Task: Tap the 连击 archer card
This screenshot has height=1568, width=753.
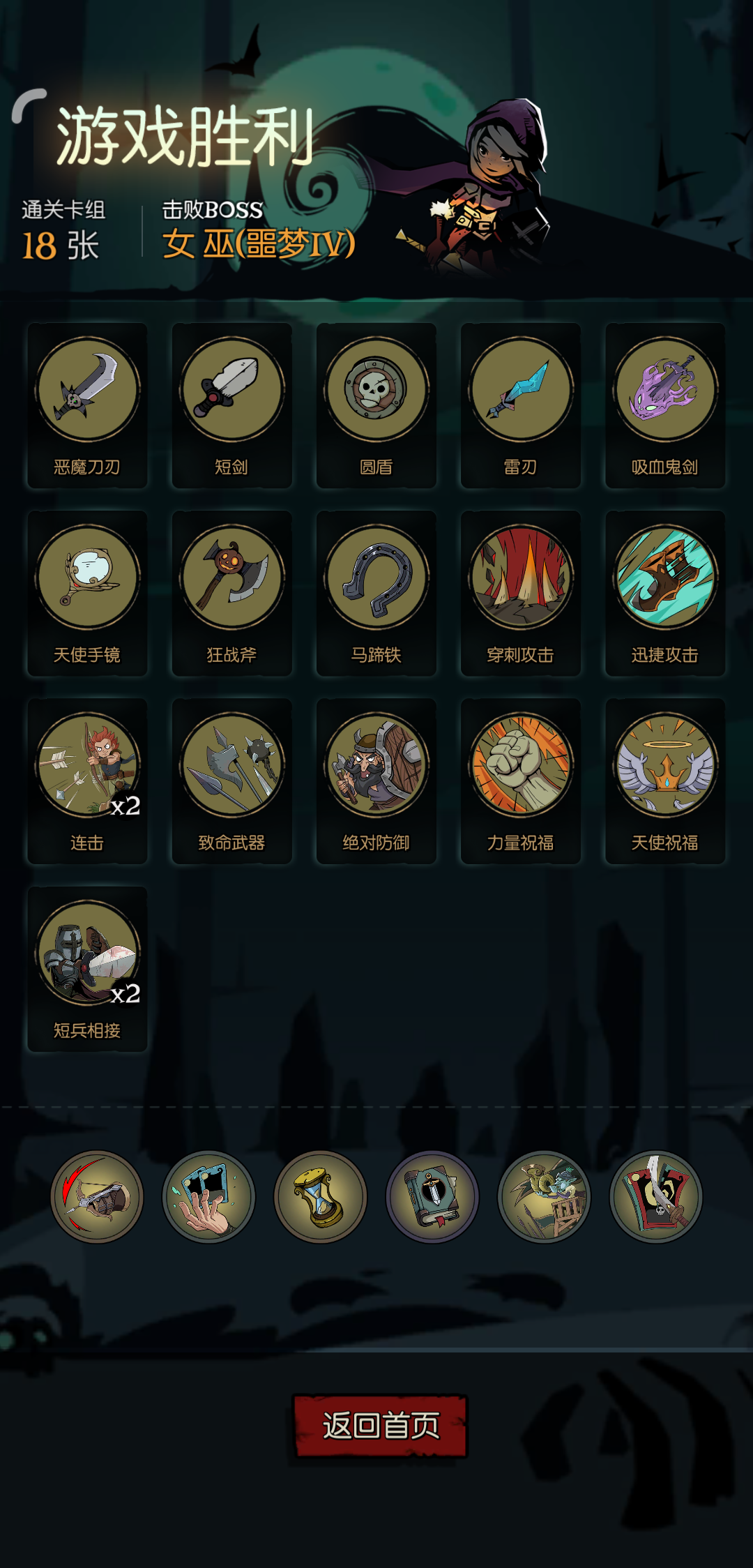Action: [87, 781]
